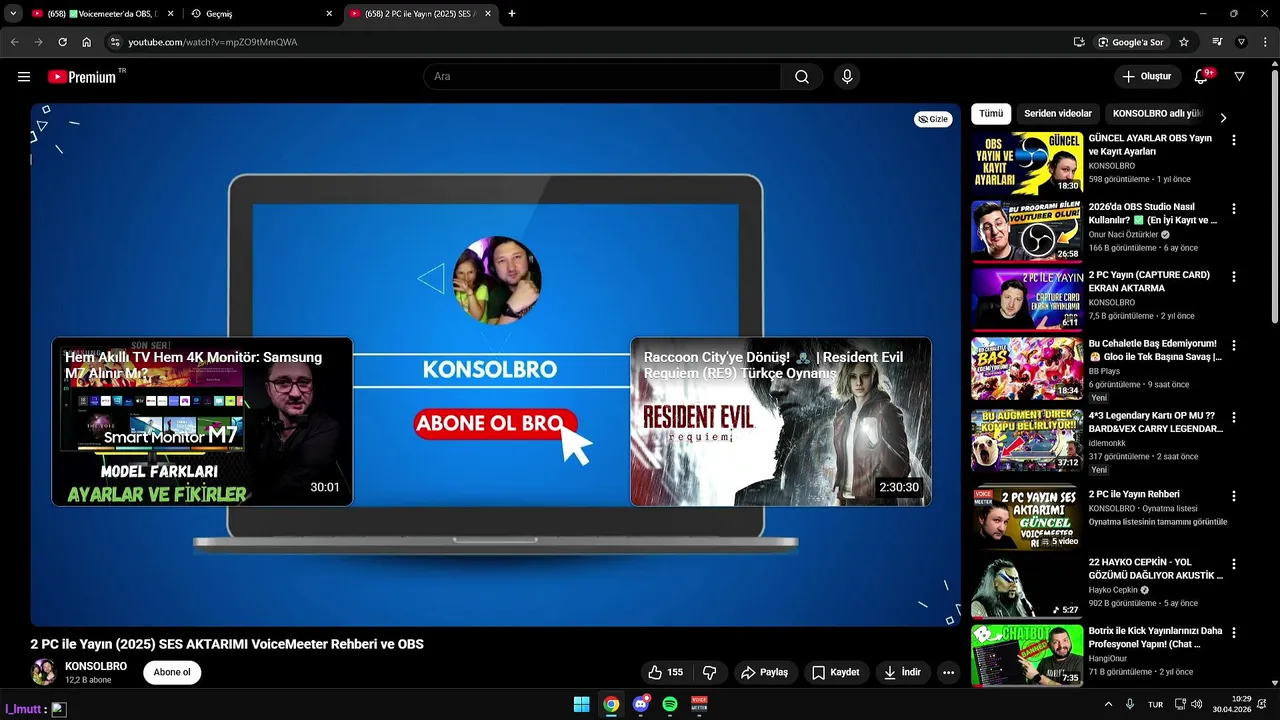This screenshot has width=1280, height=720.
Task: Open the Windows Start menu
Action: pos(581,705)
